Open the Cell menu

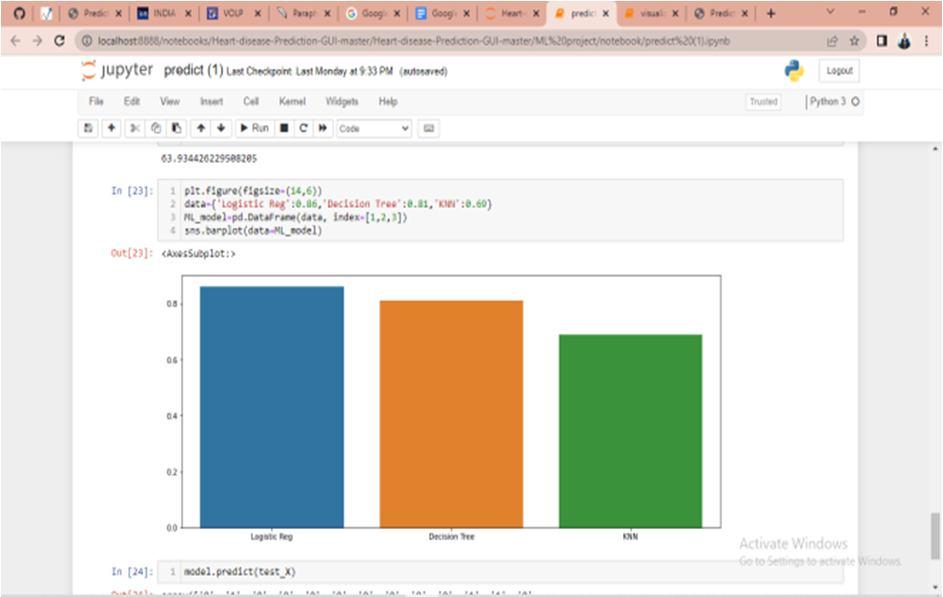coord(251,101)
